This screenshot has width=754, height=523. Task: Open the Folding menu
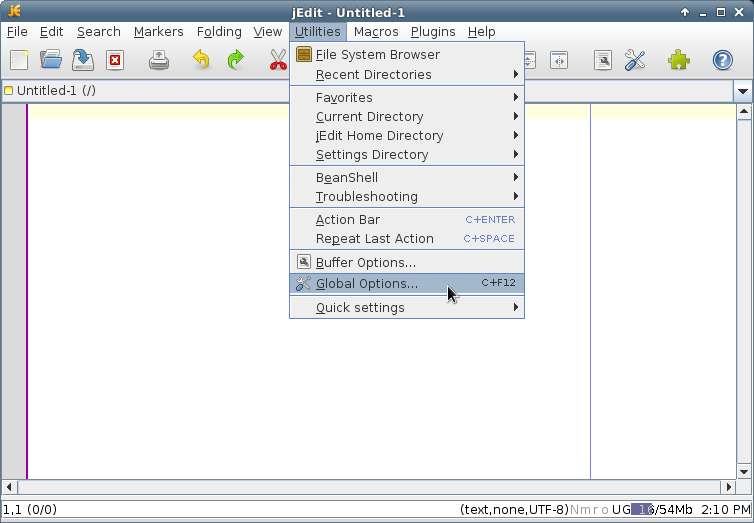click(219, 32)
